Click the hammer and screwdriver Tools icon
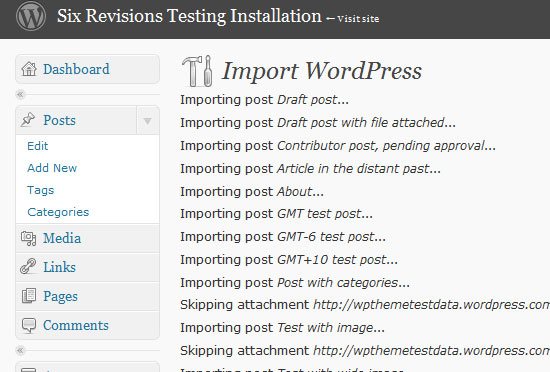This screenshot has height=372, width=550. click(197, 71)
